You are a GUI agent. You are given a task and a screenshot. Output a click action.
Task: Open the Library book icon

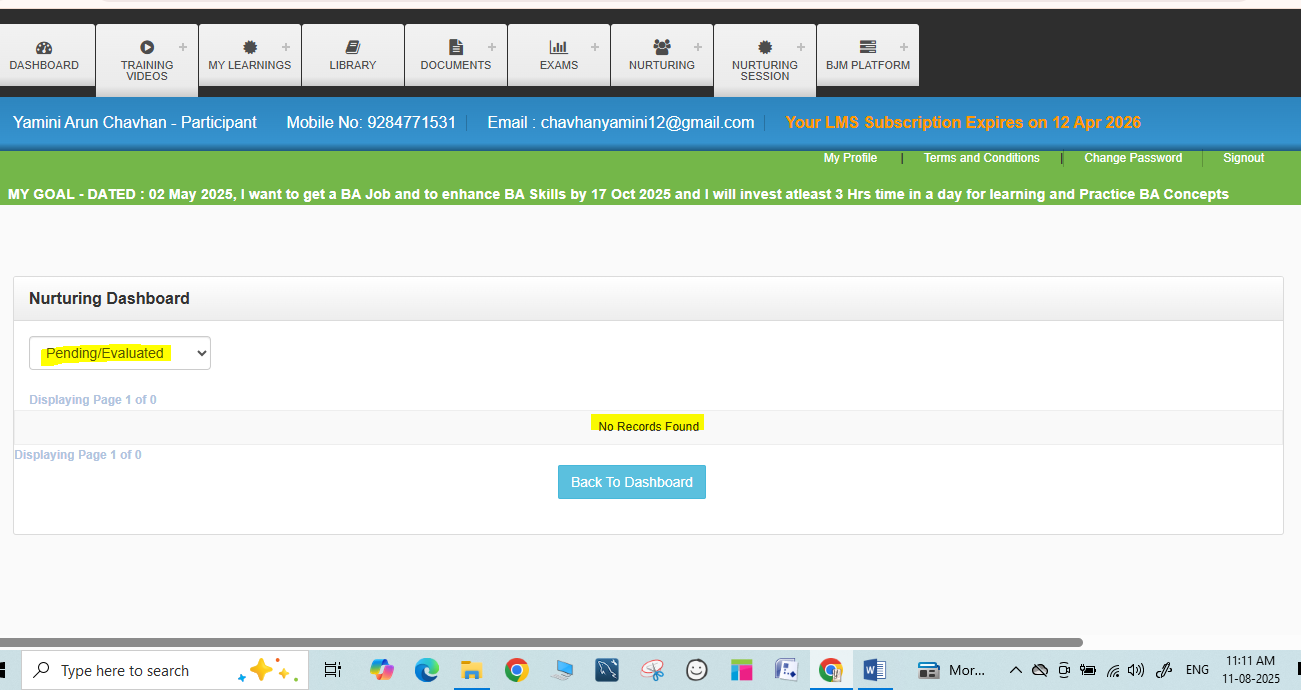click(352, 47)
